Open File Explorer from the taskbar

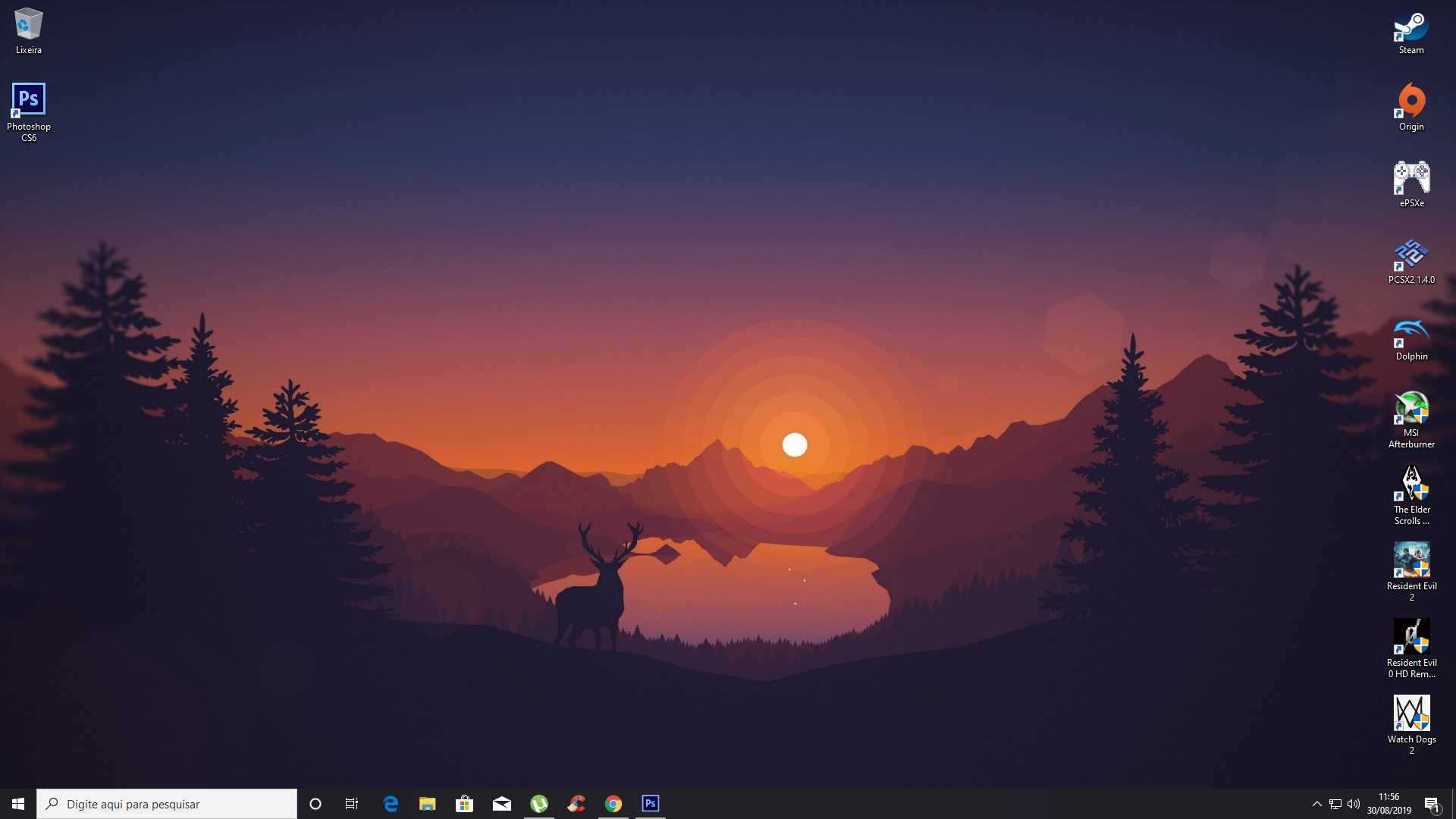coord(428,804)
